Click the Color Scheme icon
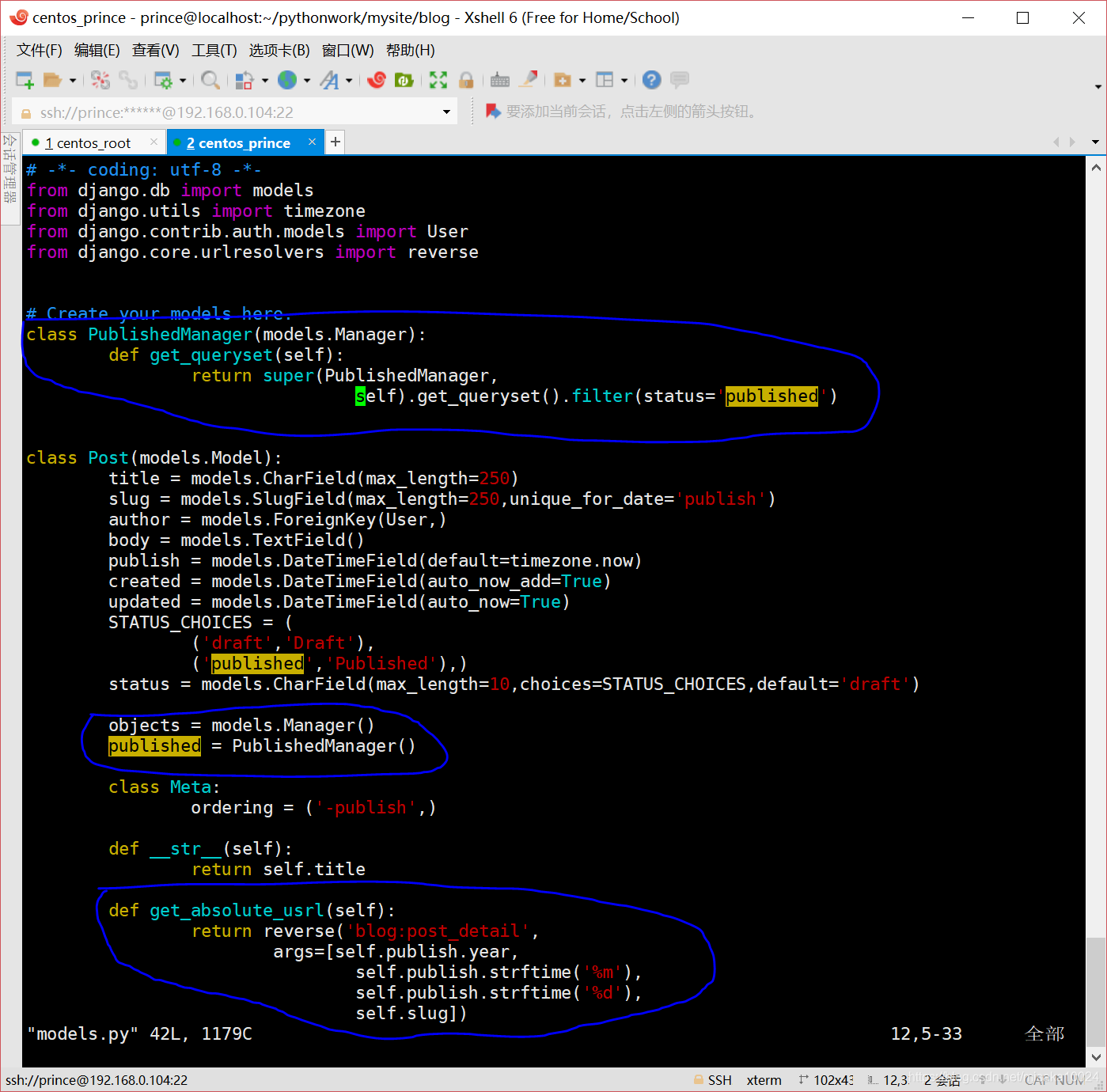1107x1092 pixels. 245,80
